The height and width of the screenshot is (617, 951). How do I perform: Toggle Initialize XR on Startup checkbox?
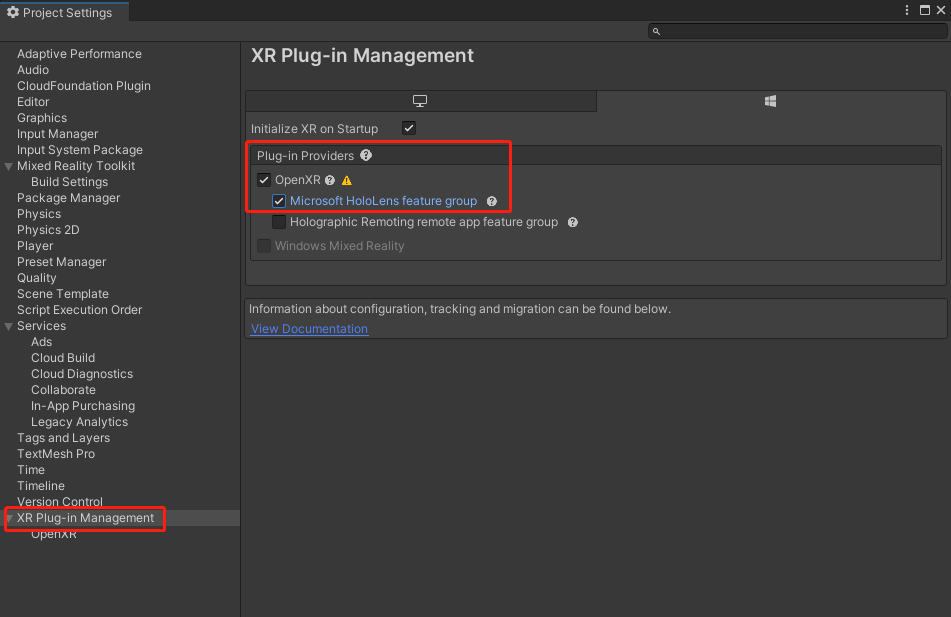[409, 128]
